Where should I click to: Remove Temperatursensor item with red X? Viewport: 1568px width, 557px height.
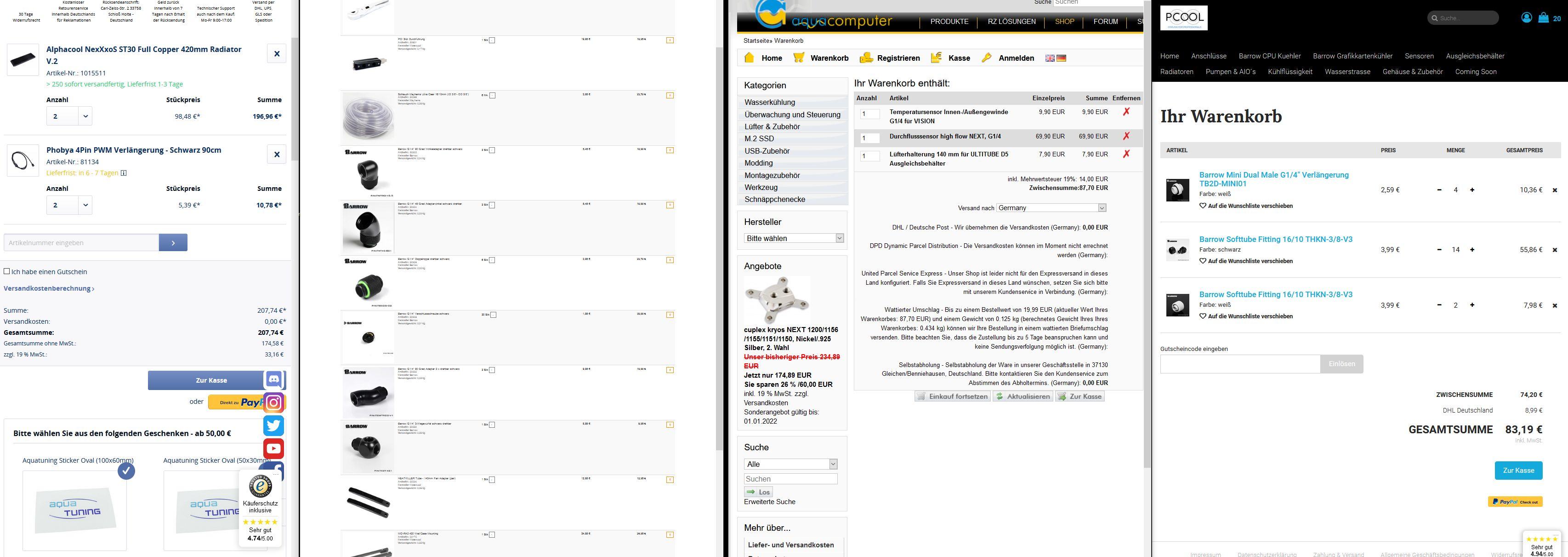click(x=1126, y=111)
